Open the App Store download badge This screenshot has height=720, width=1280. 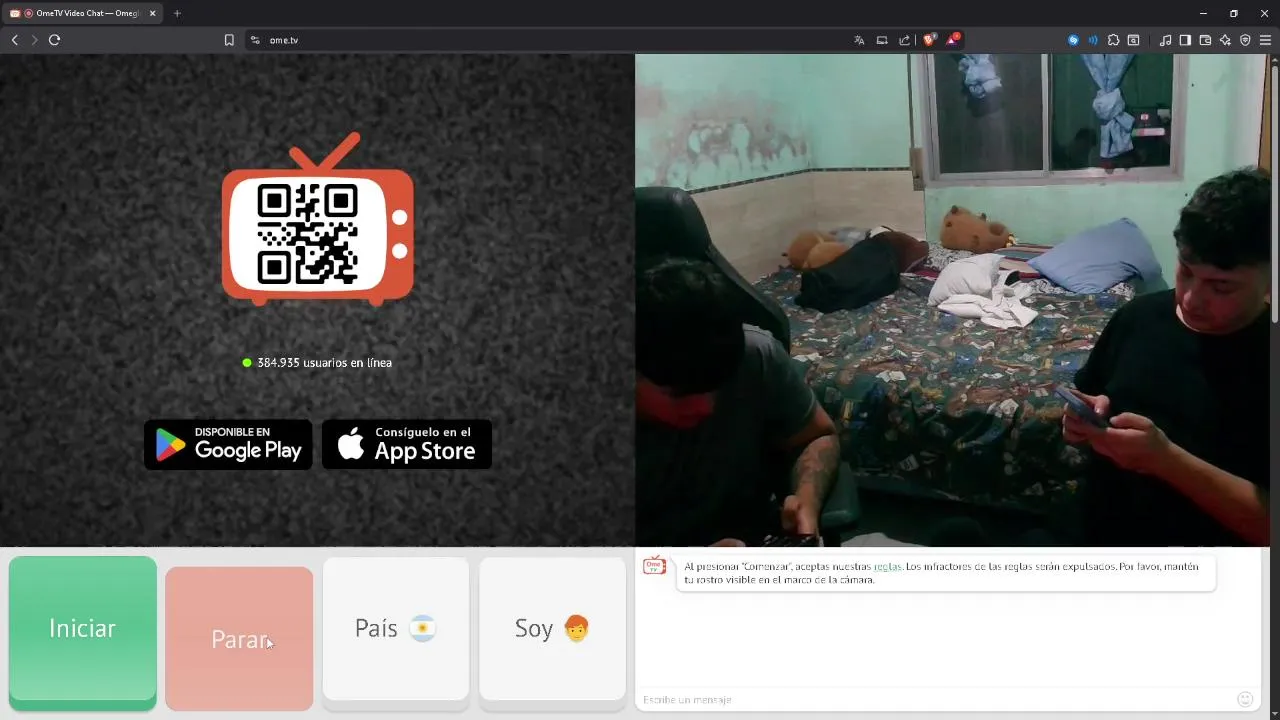pyautogui.click(x=407, y=444)
